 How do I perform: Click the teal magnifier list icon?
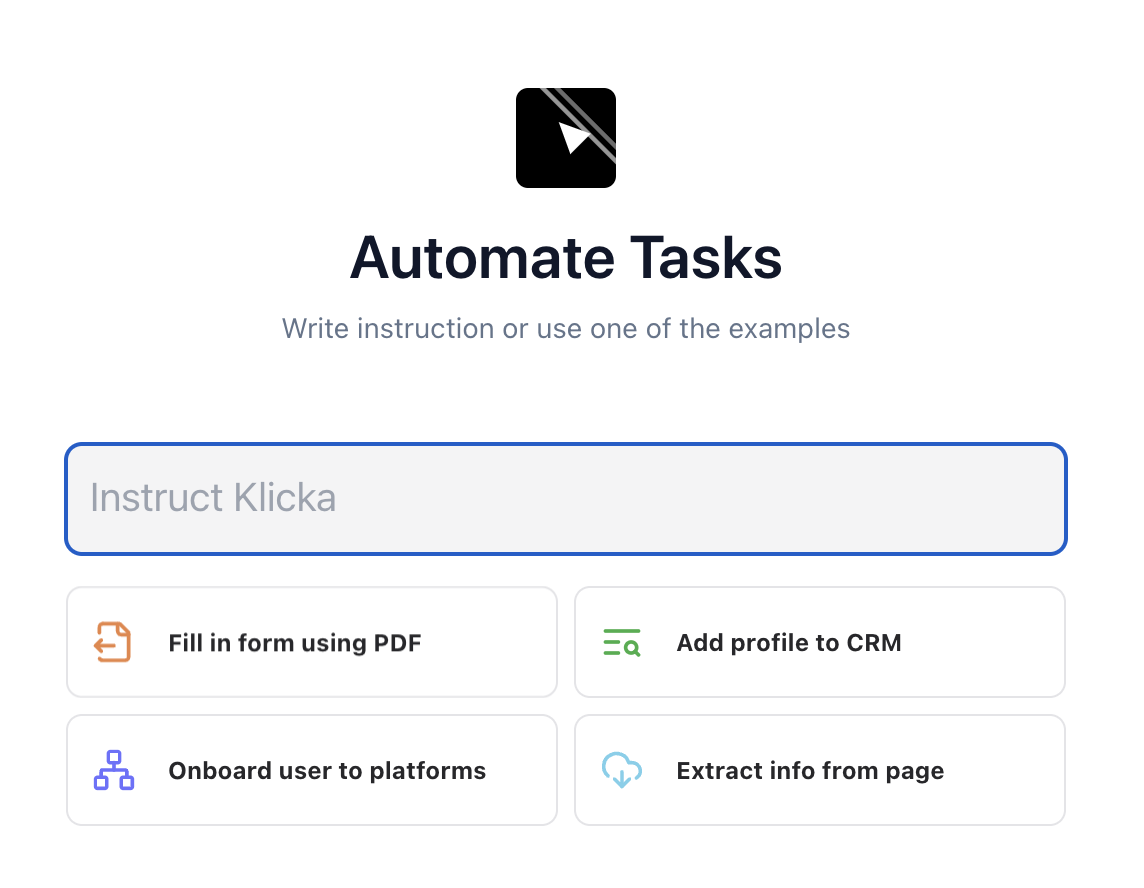point(622,642)
